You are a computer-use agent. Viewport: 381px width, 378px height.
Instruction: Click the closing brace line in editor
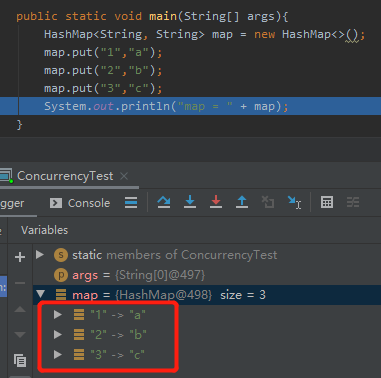coord(19,125)
